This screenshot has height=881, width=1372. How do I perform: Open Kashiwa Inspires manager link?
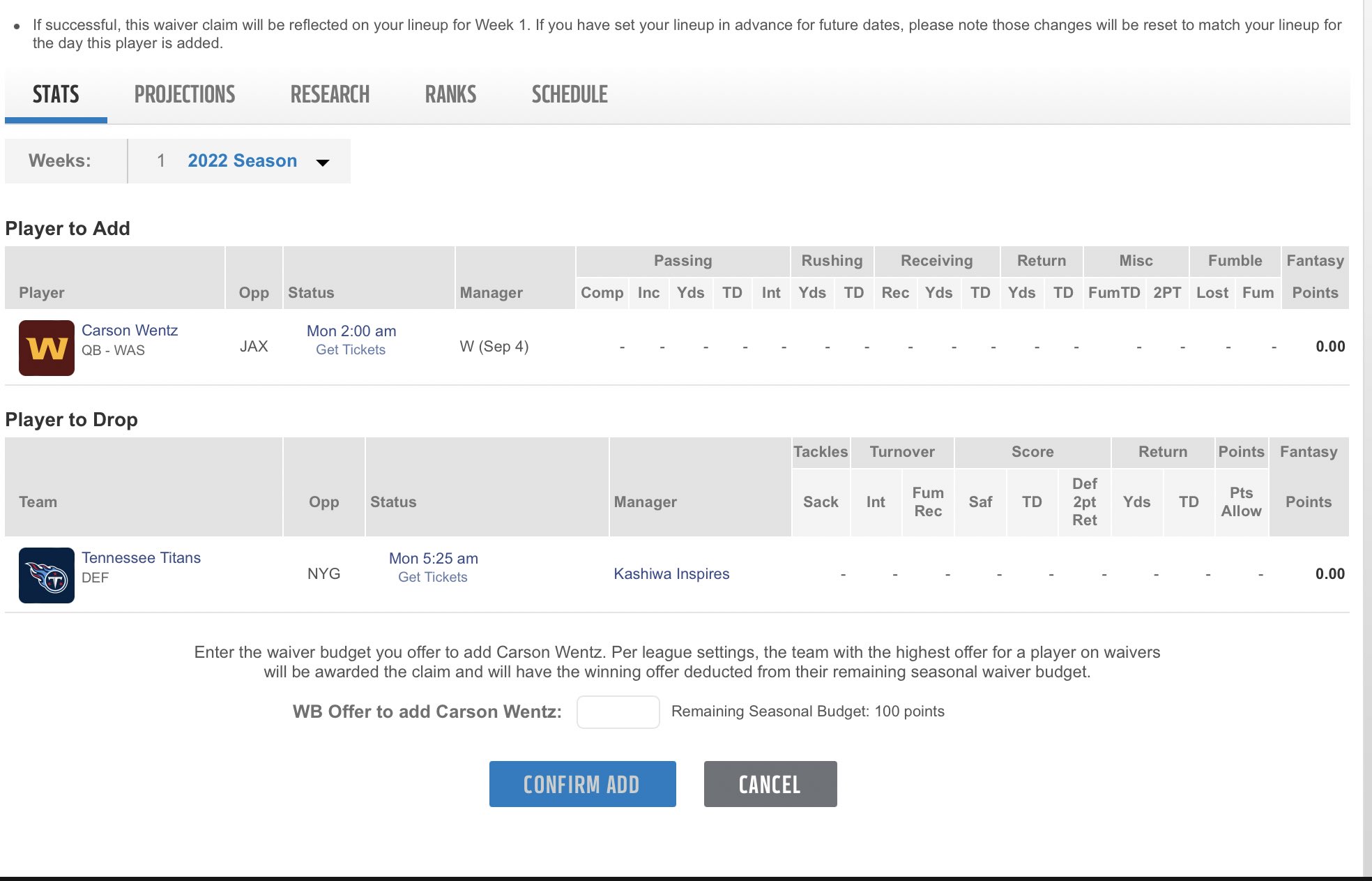[x=671, y=574]
